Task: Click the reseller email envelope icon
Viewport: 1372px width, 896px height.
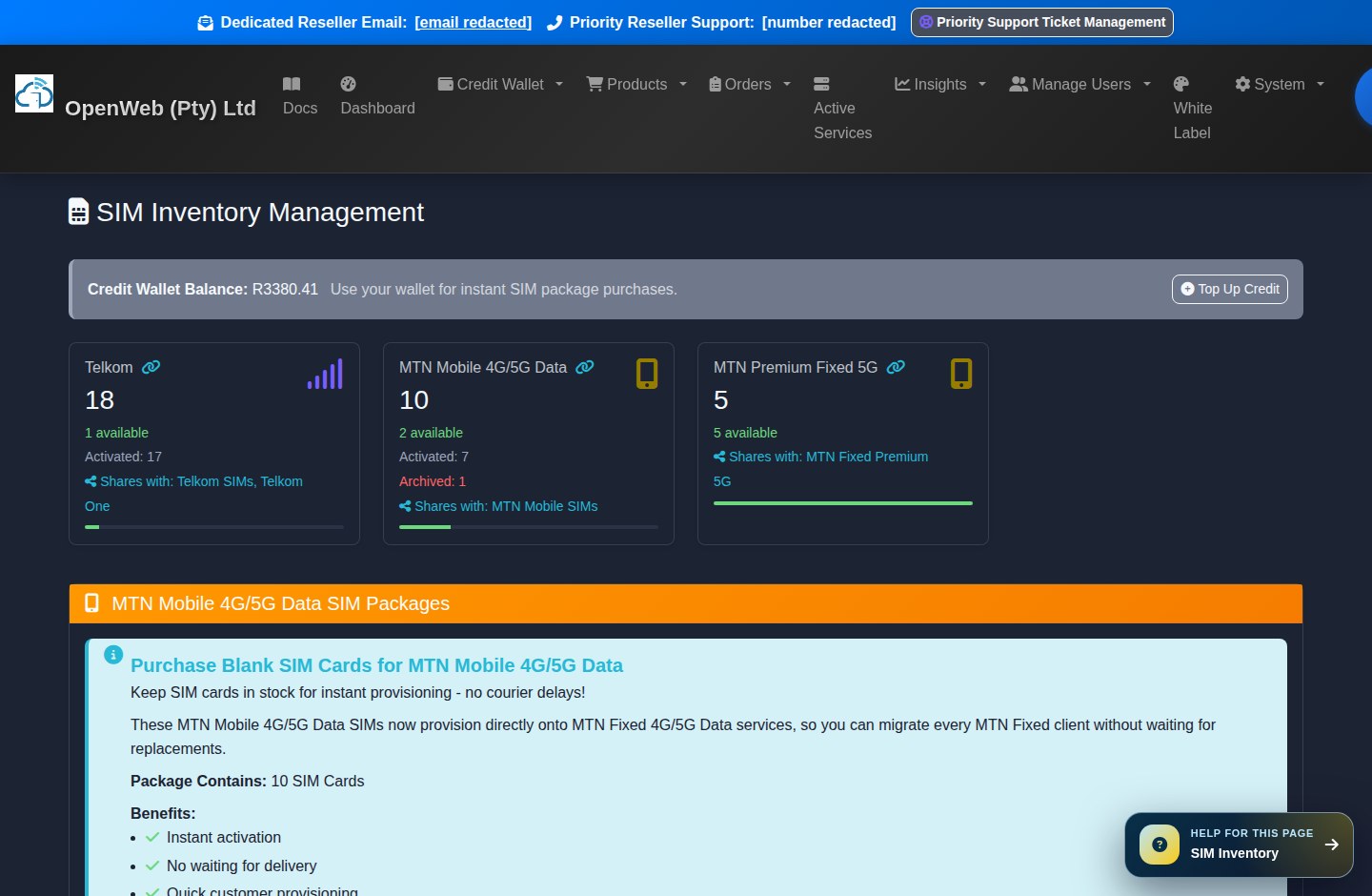Action: (x=206, y=23)
